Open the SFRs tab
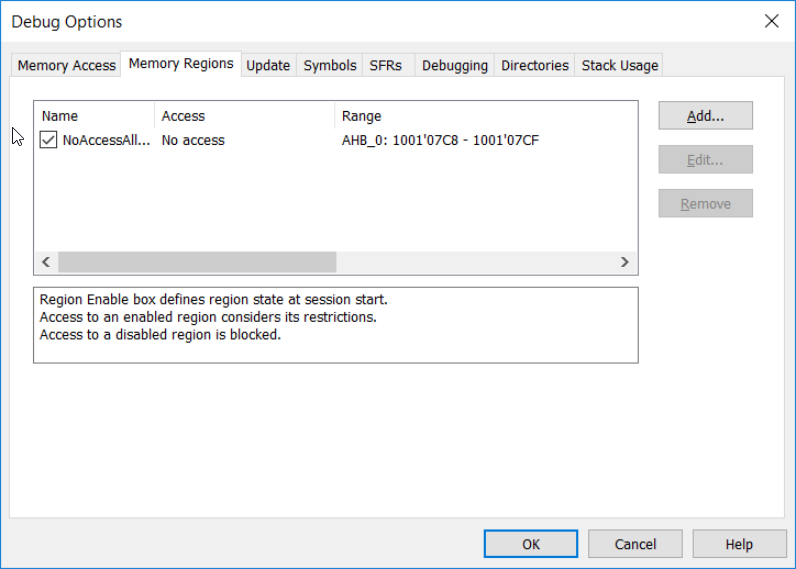This screenshot has height=569, width=796. (x=385, y=65)
